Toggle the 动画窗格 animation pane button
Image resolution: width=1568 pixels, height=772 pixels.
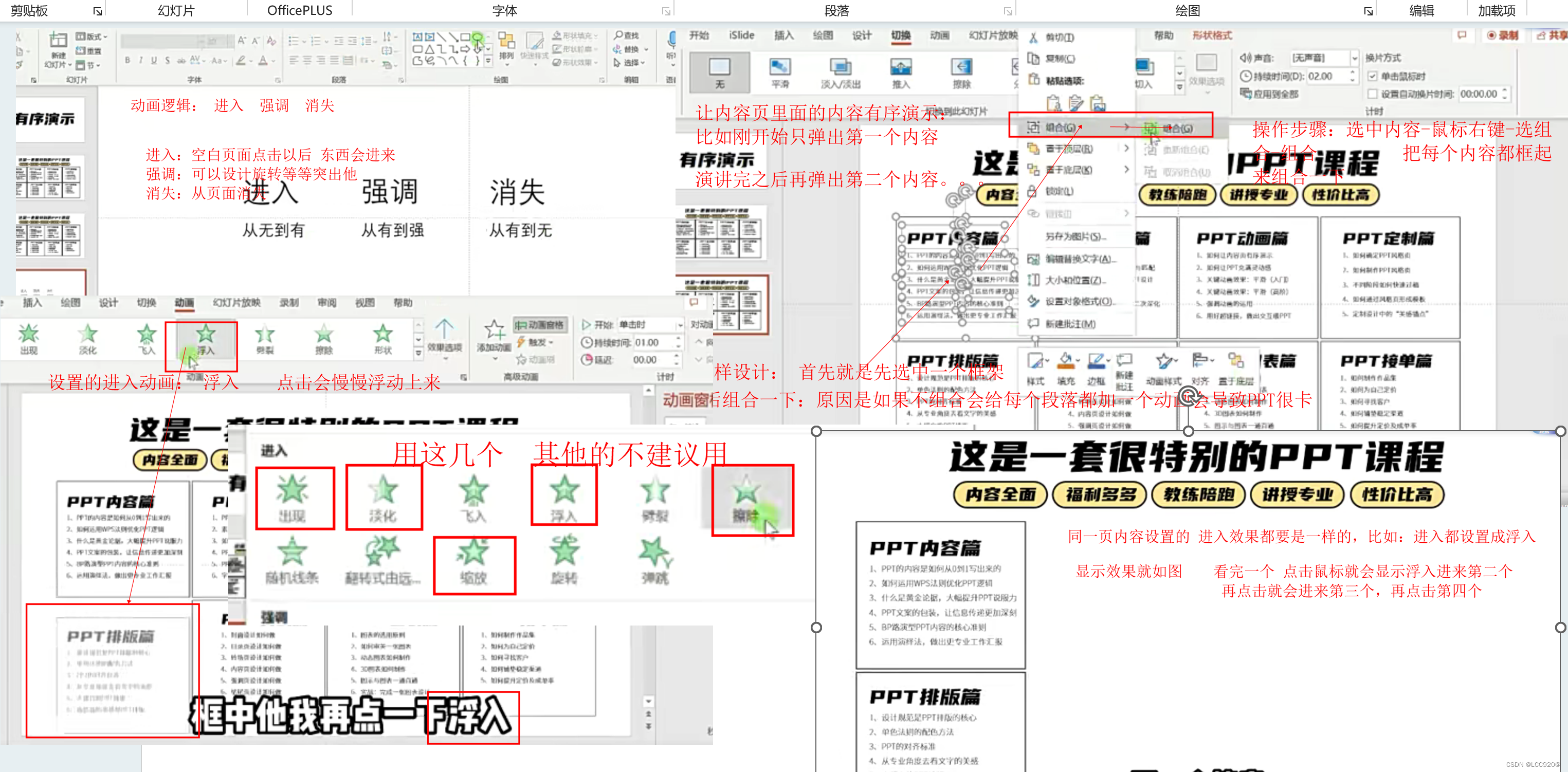tap(540, 325)
